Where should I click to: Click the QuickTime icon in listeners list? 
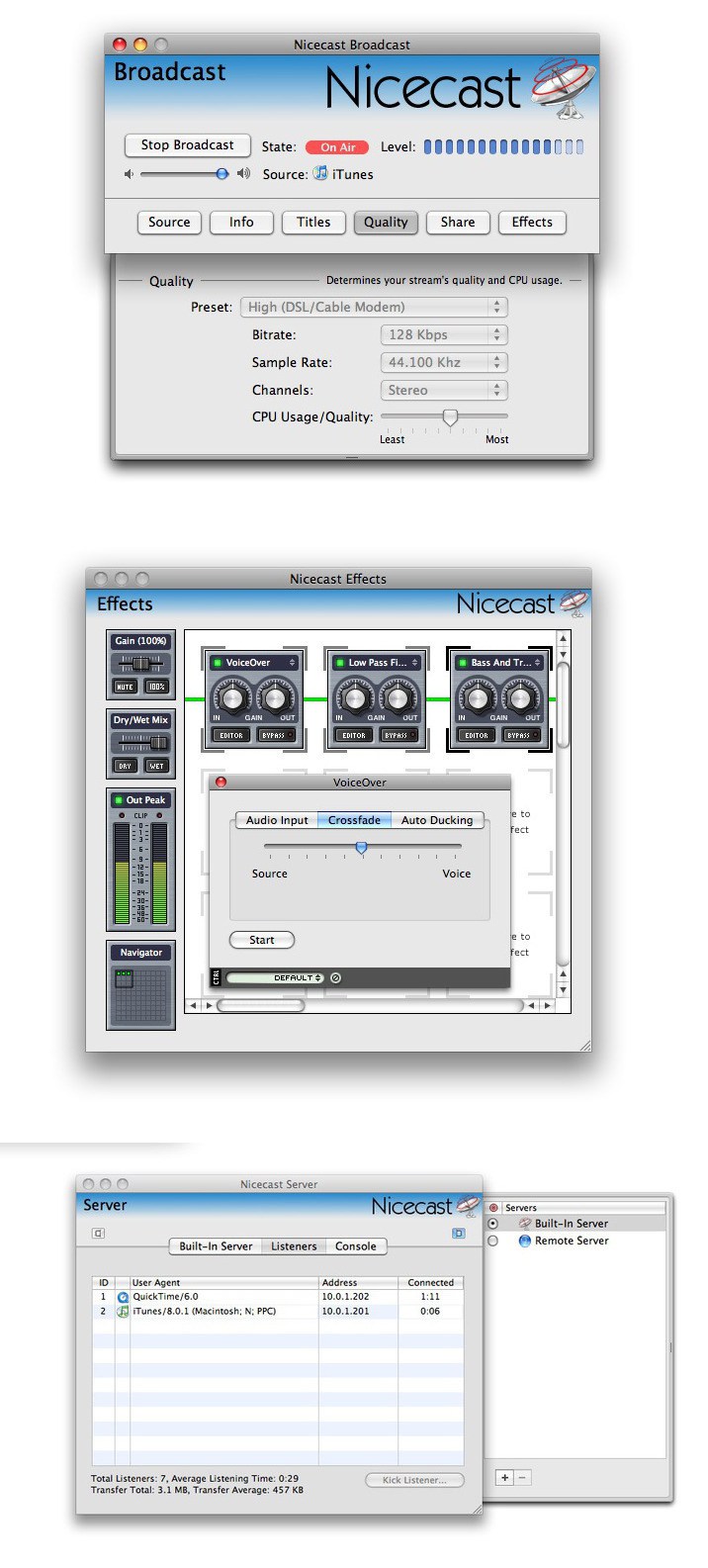click(123, 1297)
